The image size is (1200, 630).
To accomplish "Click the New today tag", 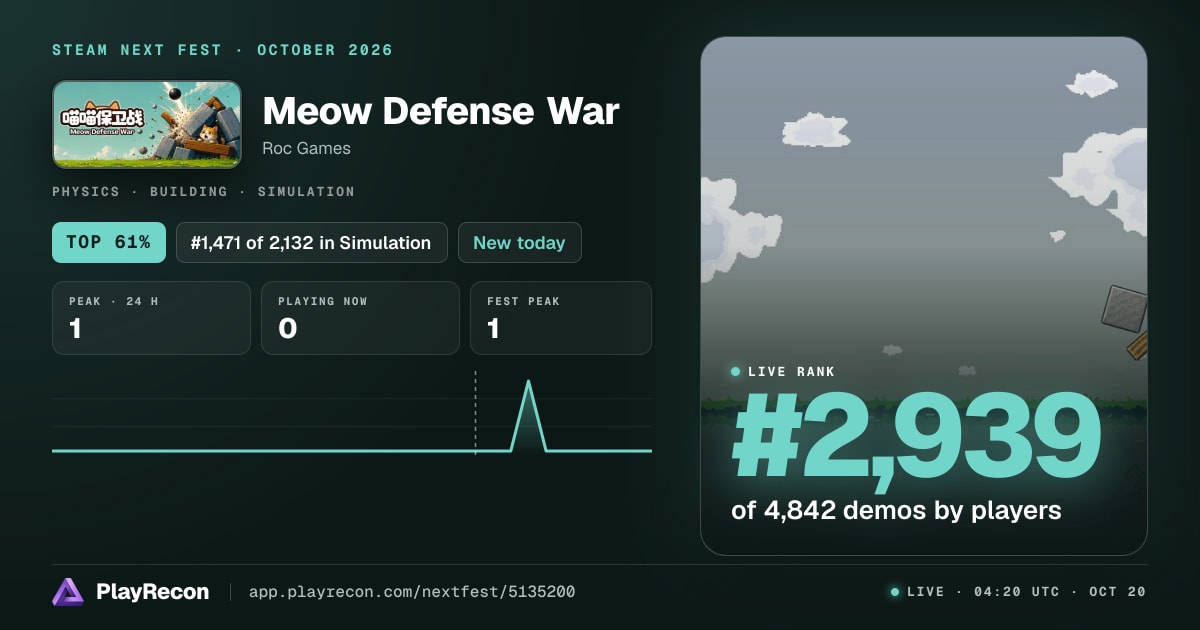I will [519, 242].
